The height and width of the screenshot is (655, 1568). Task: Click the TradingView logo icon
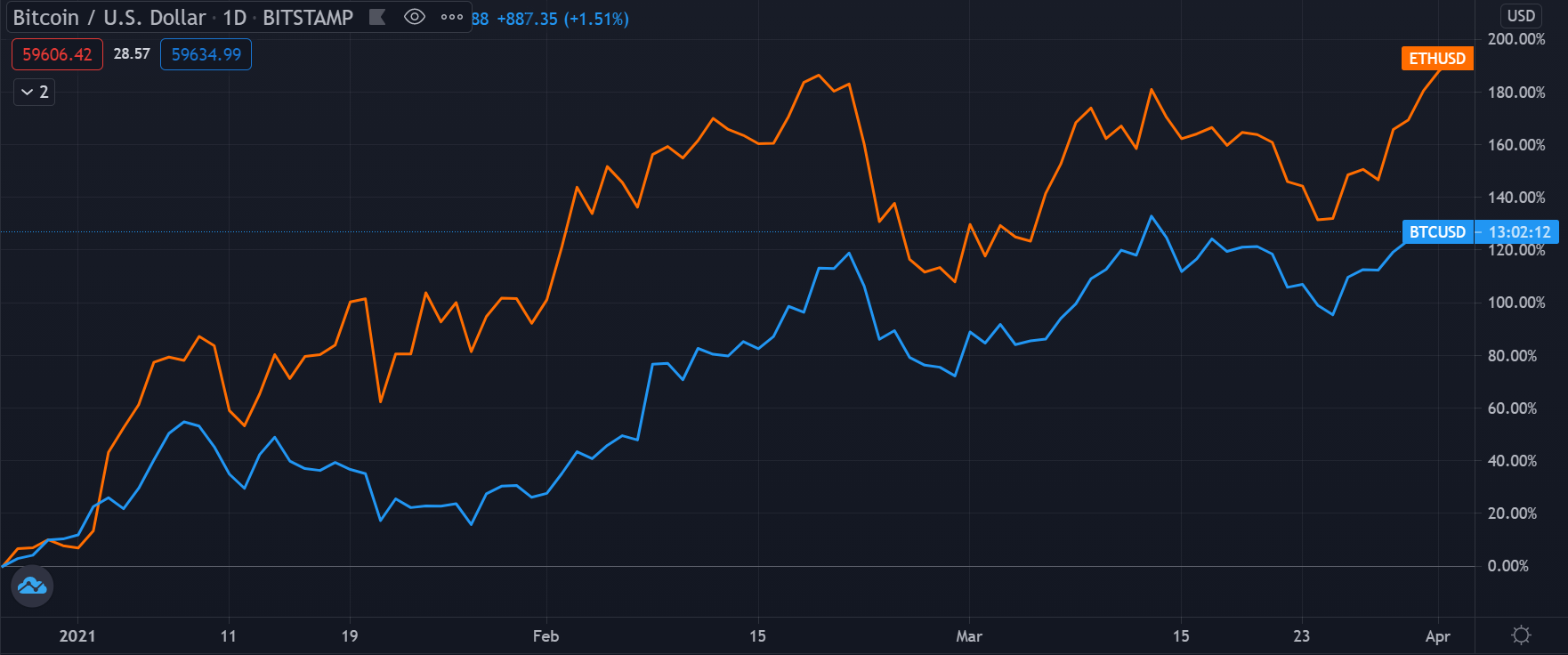coord(32,586)
